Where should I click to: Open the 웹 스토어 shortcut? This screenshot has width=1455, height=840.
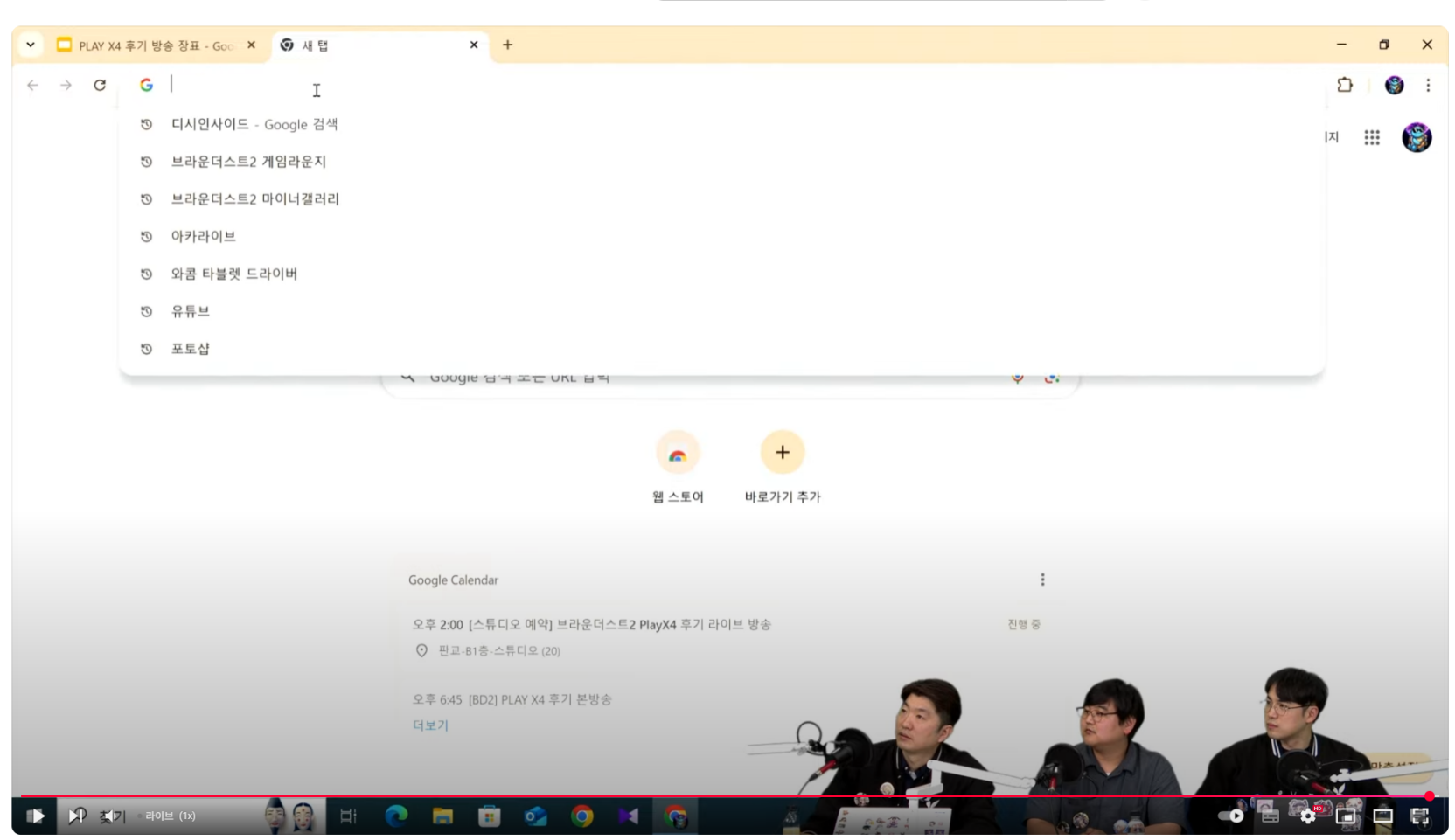click(x=678, y=468)
